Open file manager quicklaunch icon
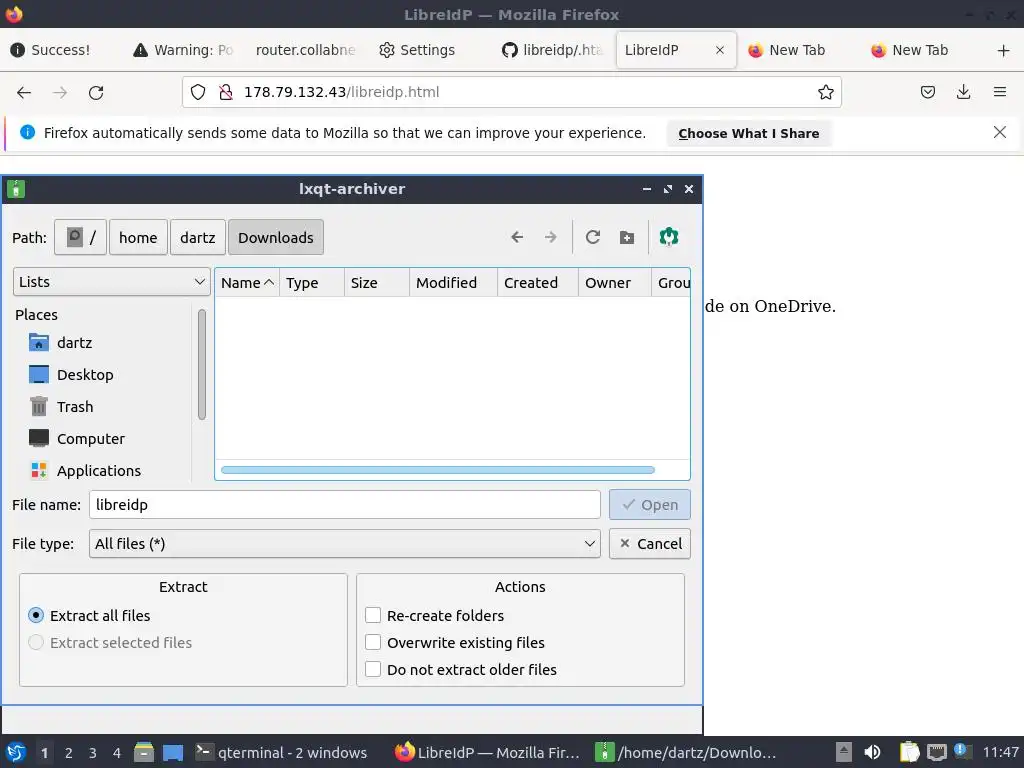Viewport: 1024px width, 768px height. point(144,752)
